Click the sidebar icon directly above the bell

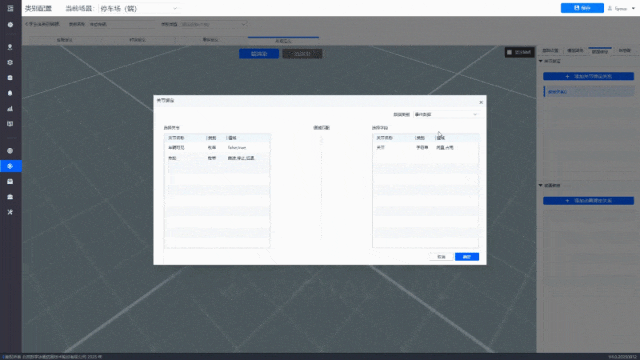tap(10, 78)
